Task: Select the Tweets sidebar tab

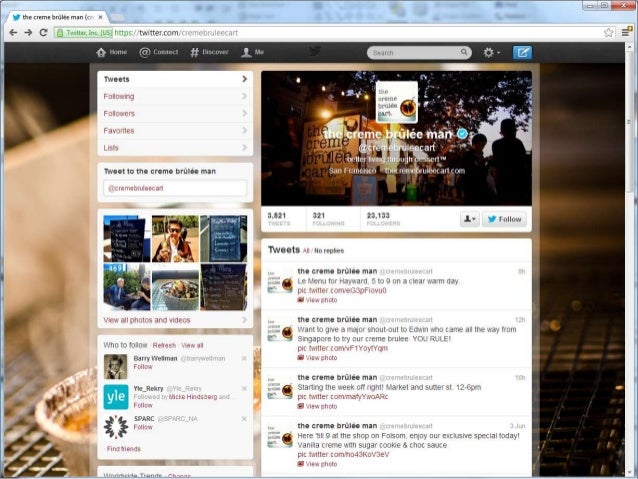Action: (x=175, y=79)
